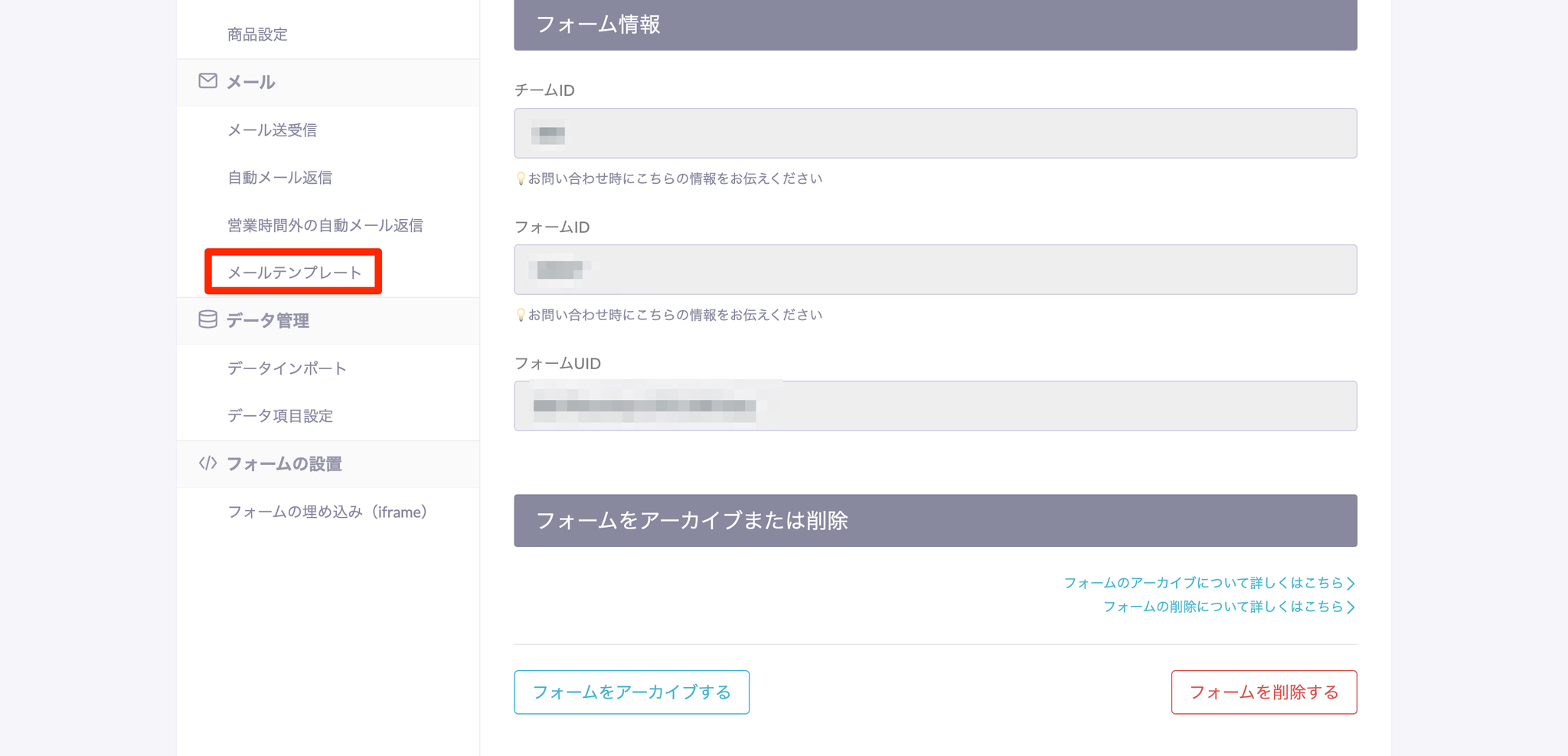Follow フォームの削除について詳しくはこちら link
The image size is (1568, 756).
pos(1223,607)
